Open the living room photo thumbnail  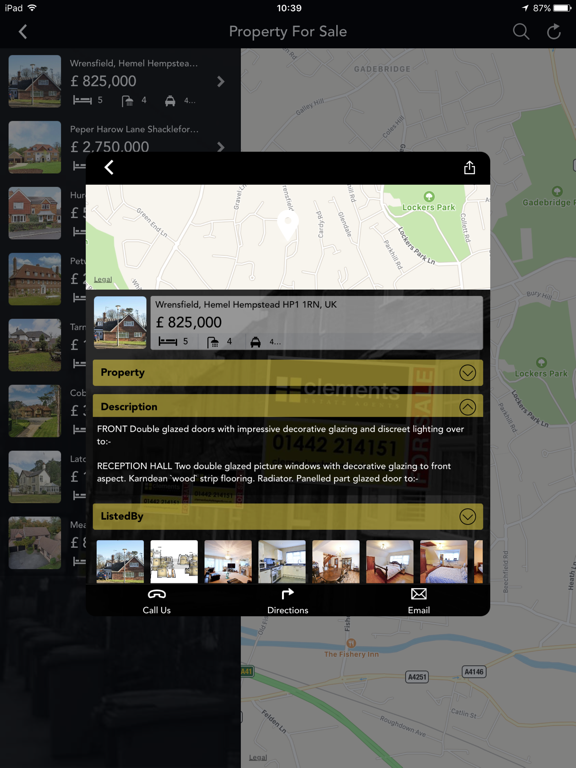click(228, 561)
